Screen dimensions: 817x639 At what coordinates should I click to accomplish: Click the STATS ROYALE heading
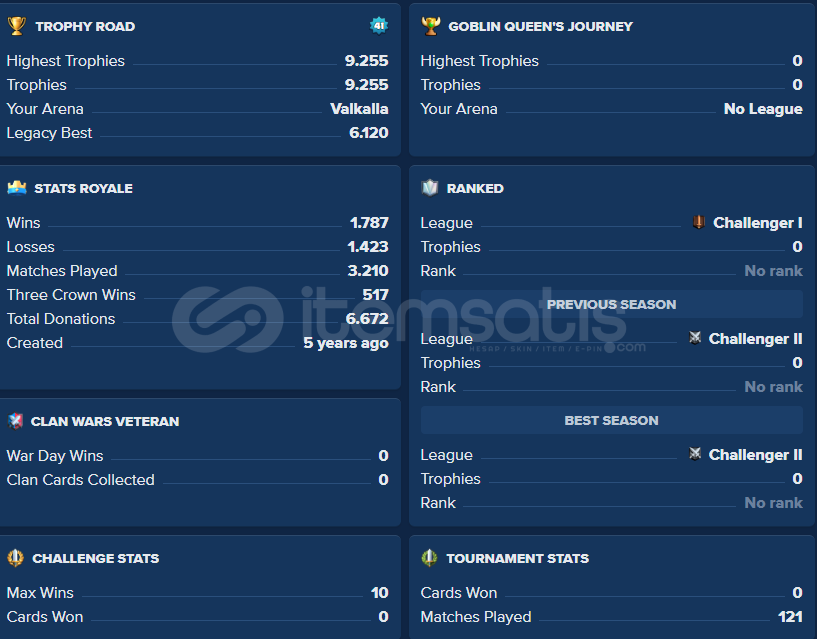pyautogui.click(x=83, y=189)
